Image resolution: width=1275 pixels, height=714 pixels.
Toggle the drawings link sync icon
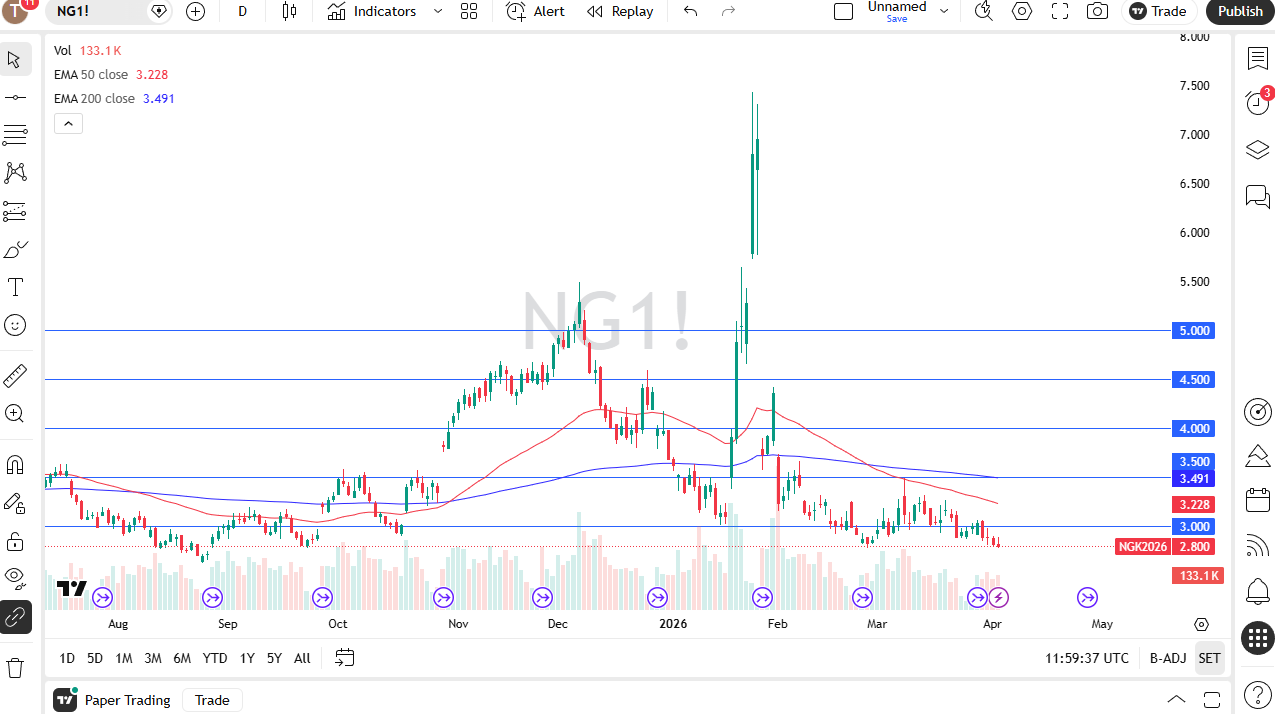pos(15,617)
